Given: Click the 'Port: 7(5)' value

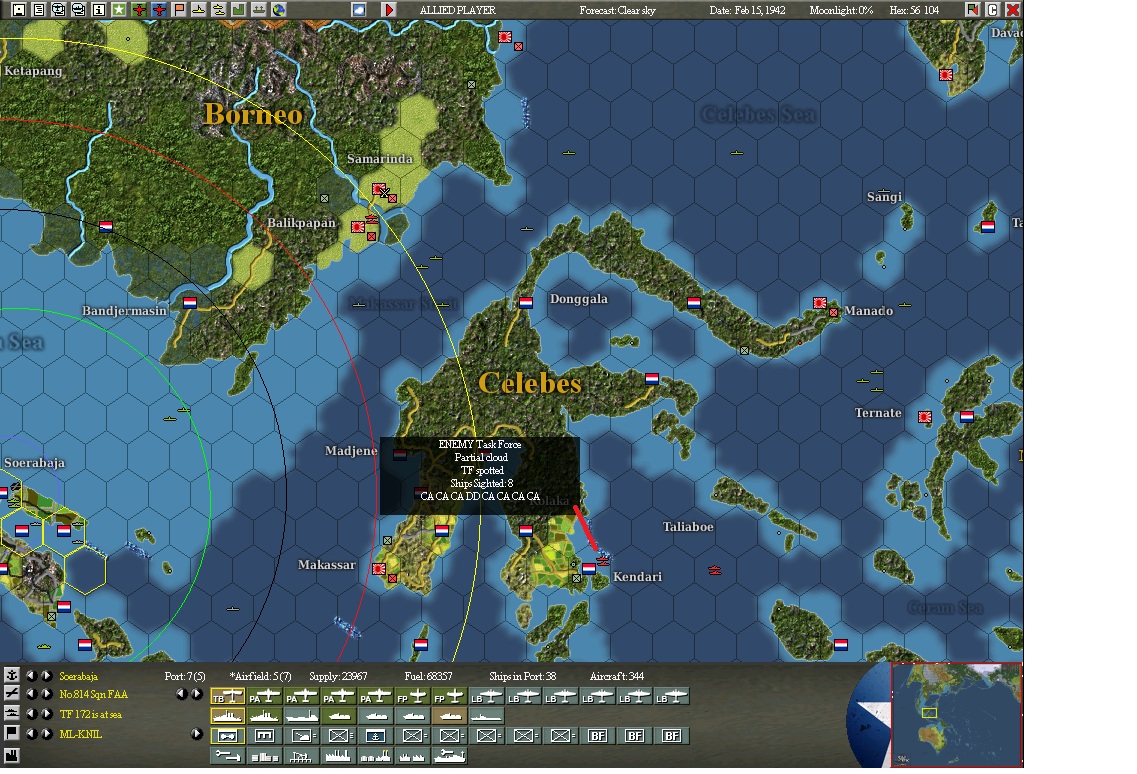Looking at the screenshot, I should pyautogui.click(x=185, y=676).
